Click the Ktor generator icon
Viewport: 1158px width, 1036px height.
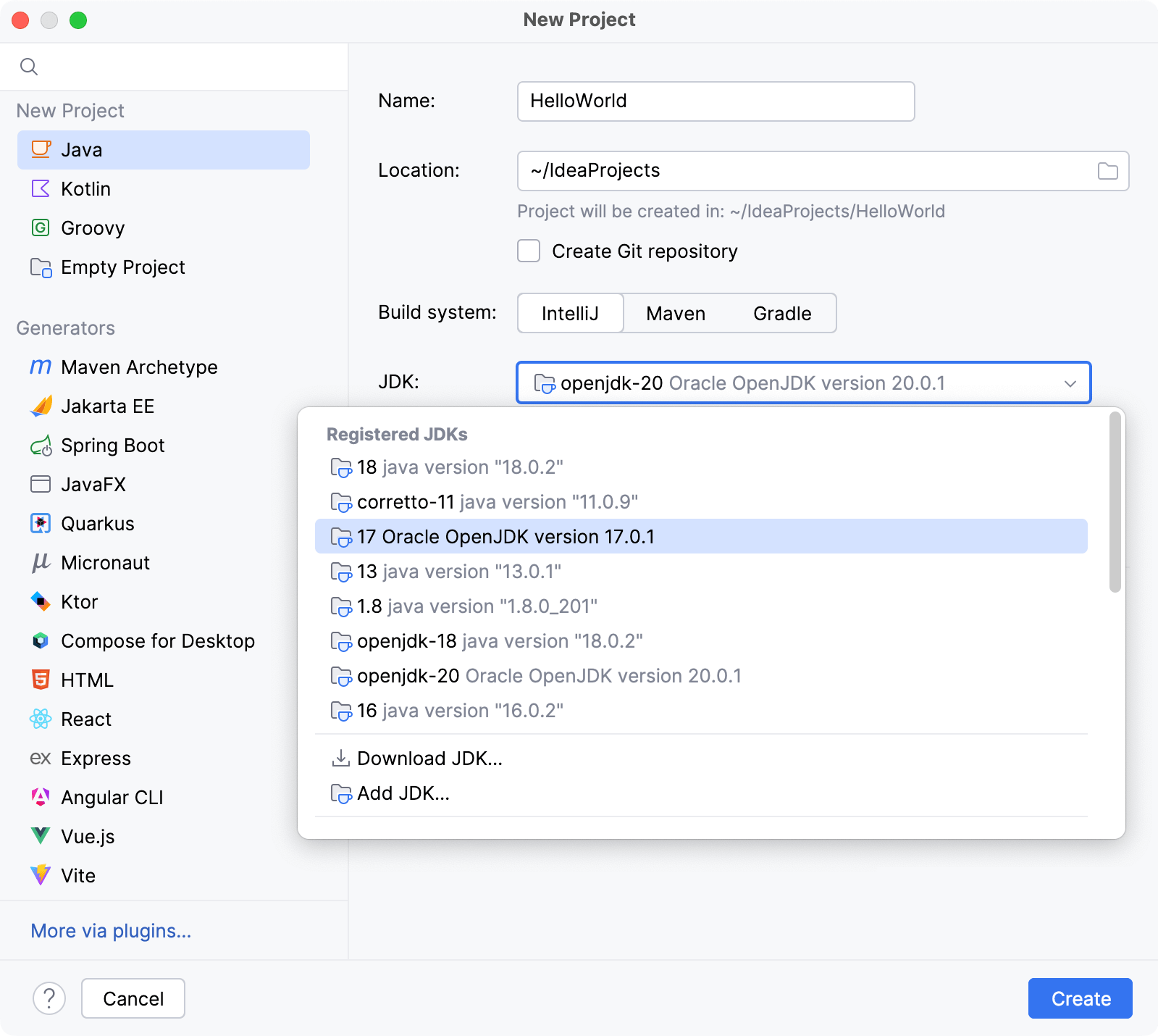point(41,602)
